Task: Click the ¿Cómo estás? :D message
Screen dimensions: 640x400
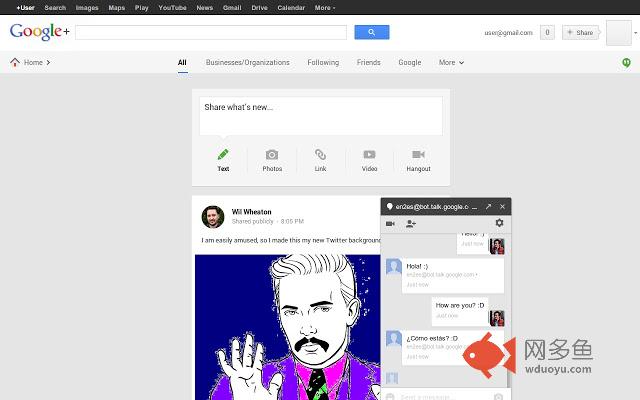Action: tap(453, 347)
